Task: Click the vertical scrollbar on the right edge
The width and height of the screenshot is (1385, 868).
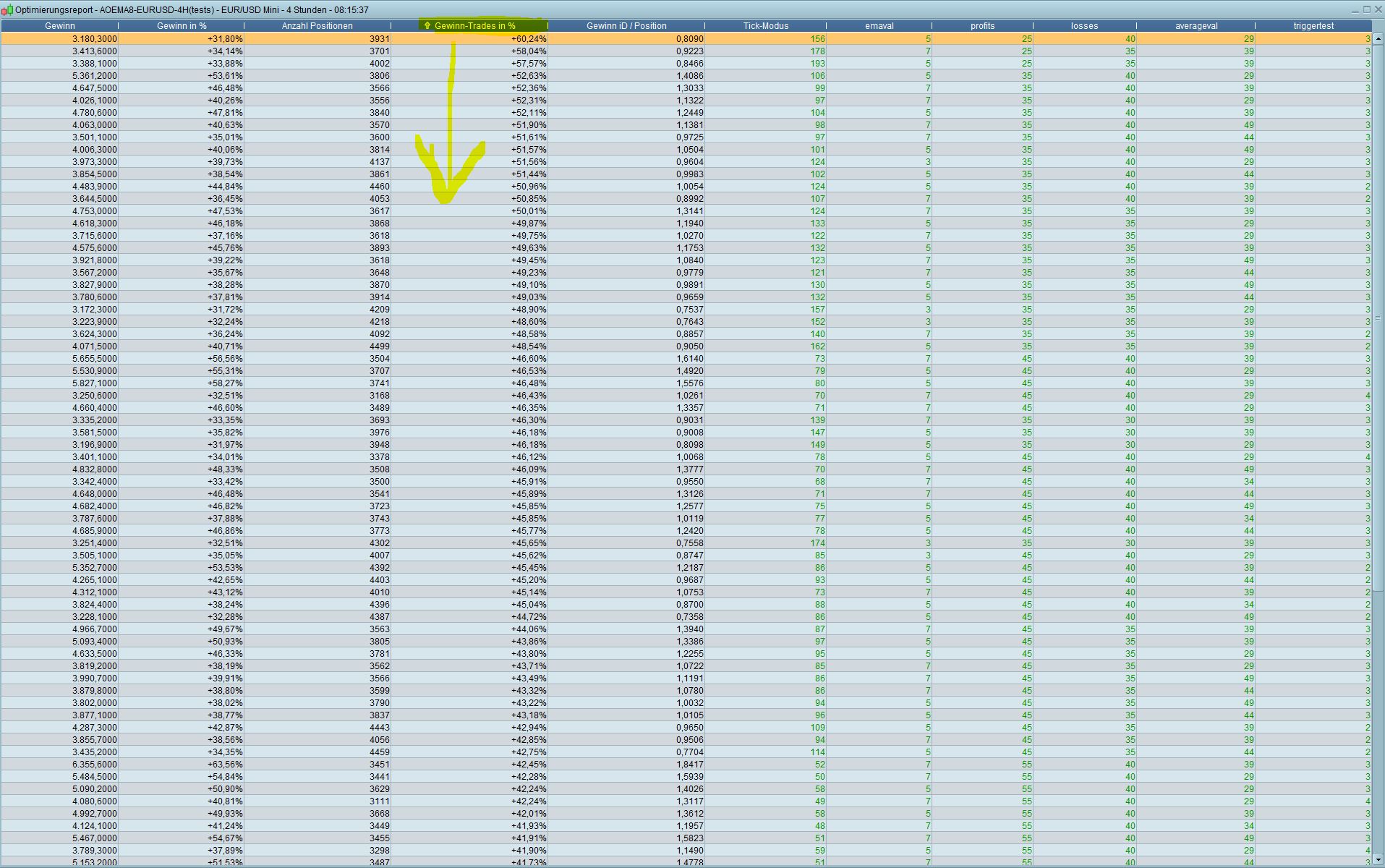Action: coord(1378,318)
